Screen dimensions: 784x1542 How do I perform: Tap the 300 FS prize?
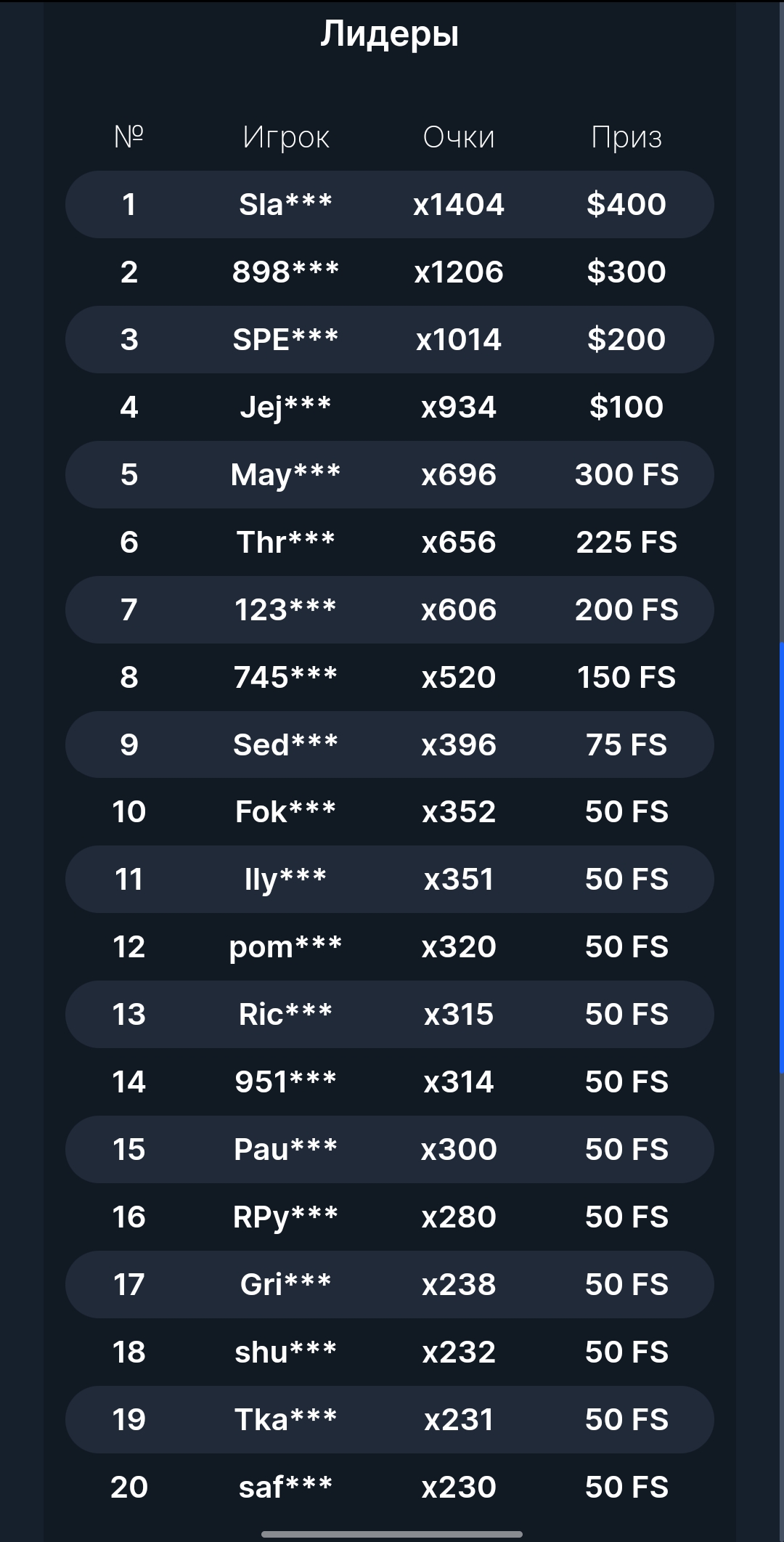pyautogui.click(x=626, y=474)
